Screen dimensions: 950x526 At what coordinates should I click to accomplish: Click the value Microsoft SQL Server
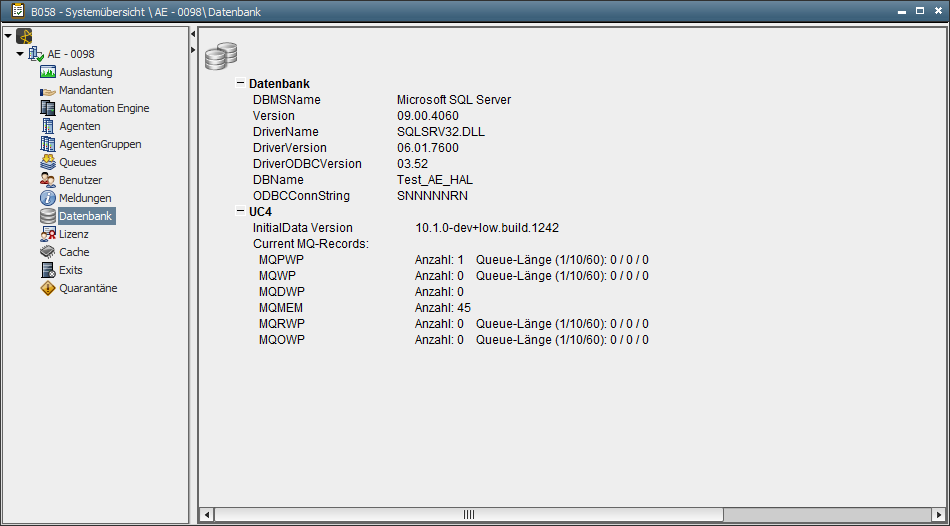point(454,99)
